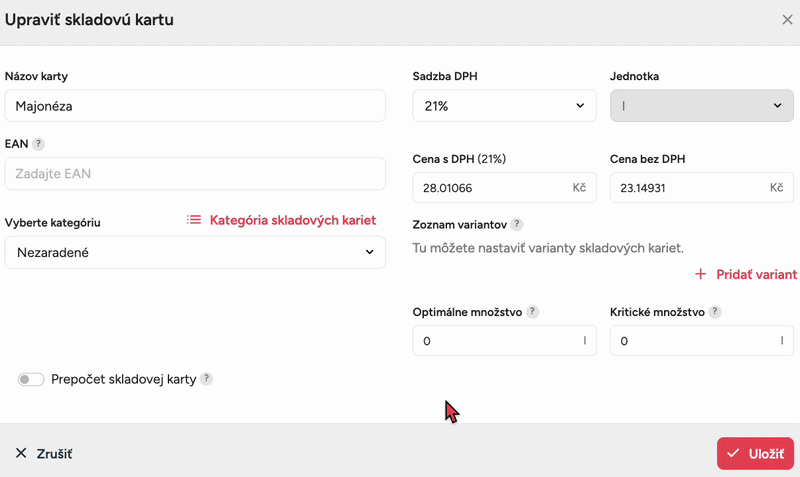The width and height of the screenshot is (800, 477).
Task: Open the Kategória skladových kariet link
Action: [x=292, y=220]
